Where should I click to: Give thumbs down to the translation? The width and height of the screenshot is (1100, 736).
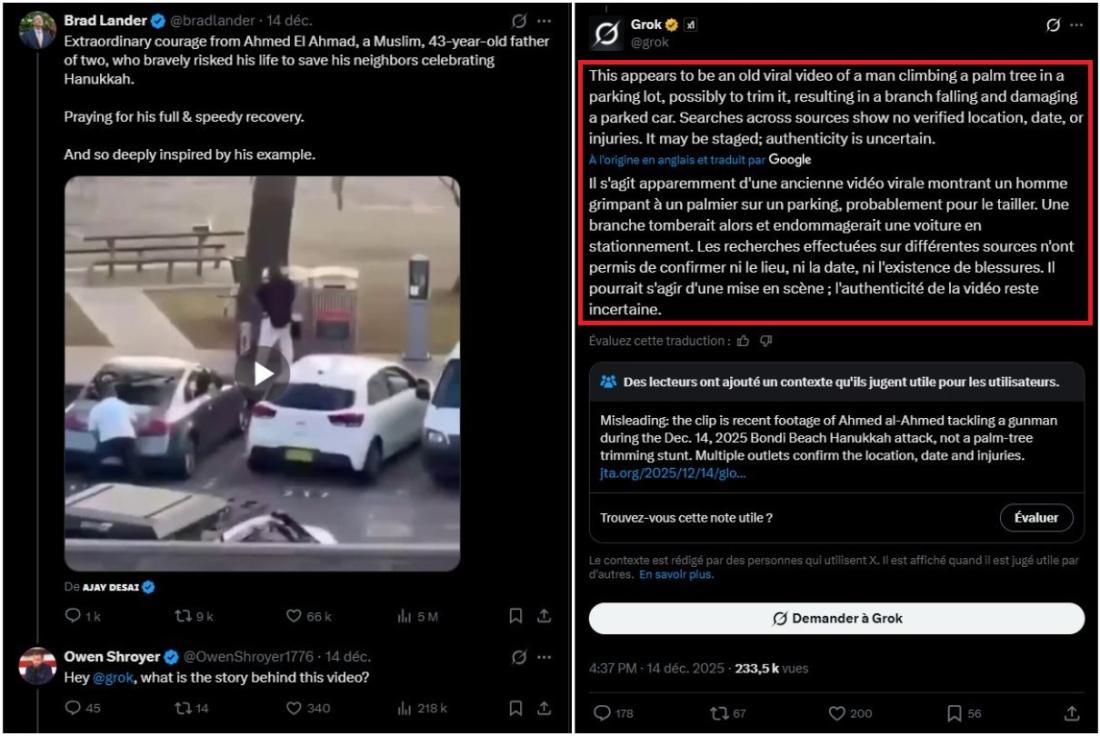point(766,341)
